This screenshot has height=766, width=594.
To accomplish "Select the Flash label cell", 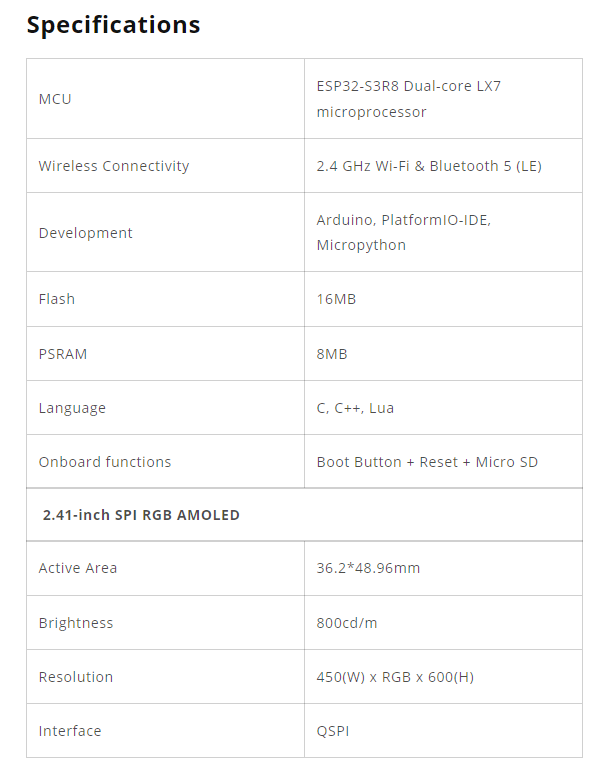I will 166,299.
